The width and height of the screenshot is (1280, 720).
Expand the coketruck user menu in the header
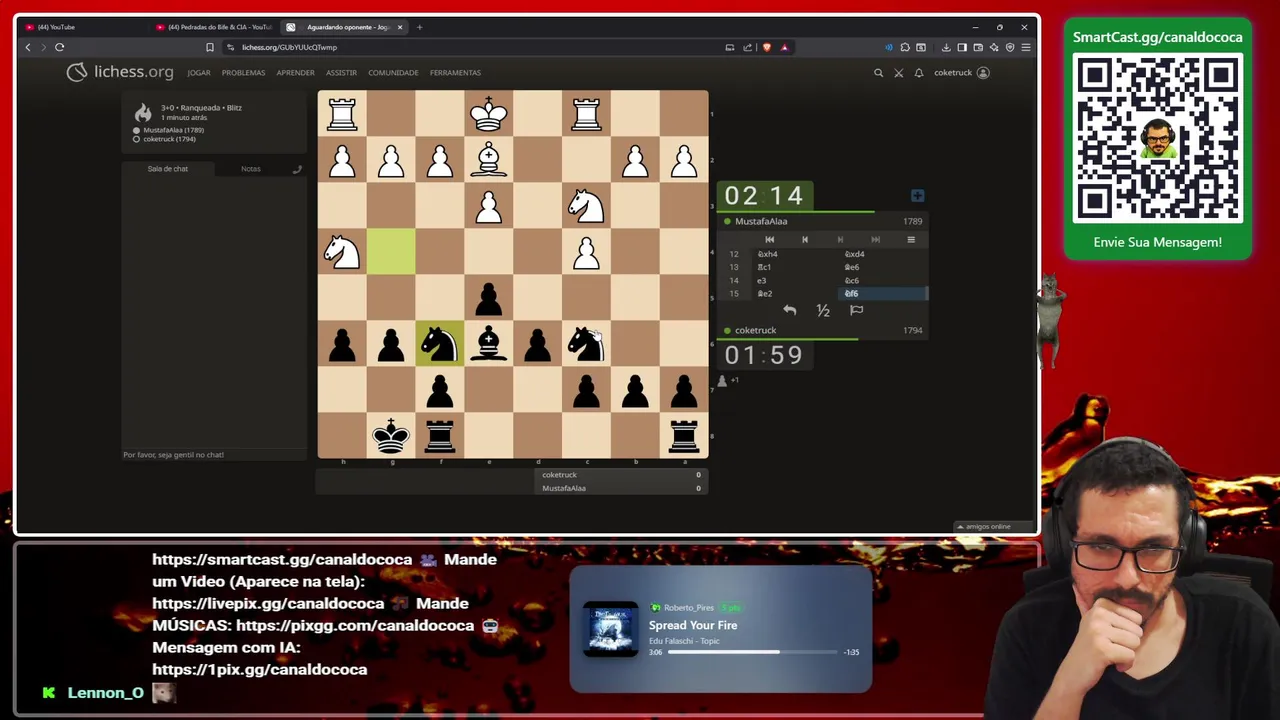[961, 73]
